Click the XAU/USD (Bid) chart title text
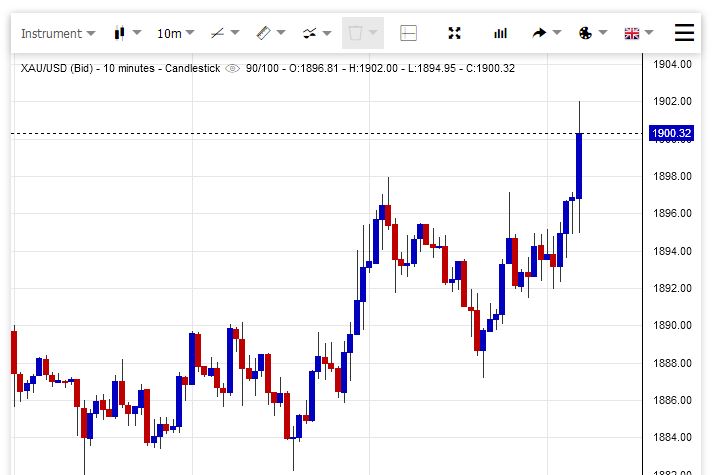 [120, 68]
